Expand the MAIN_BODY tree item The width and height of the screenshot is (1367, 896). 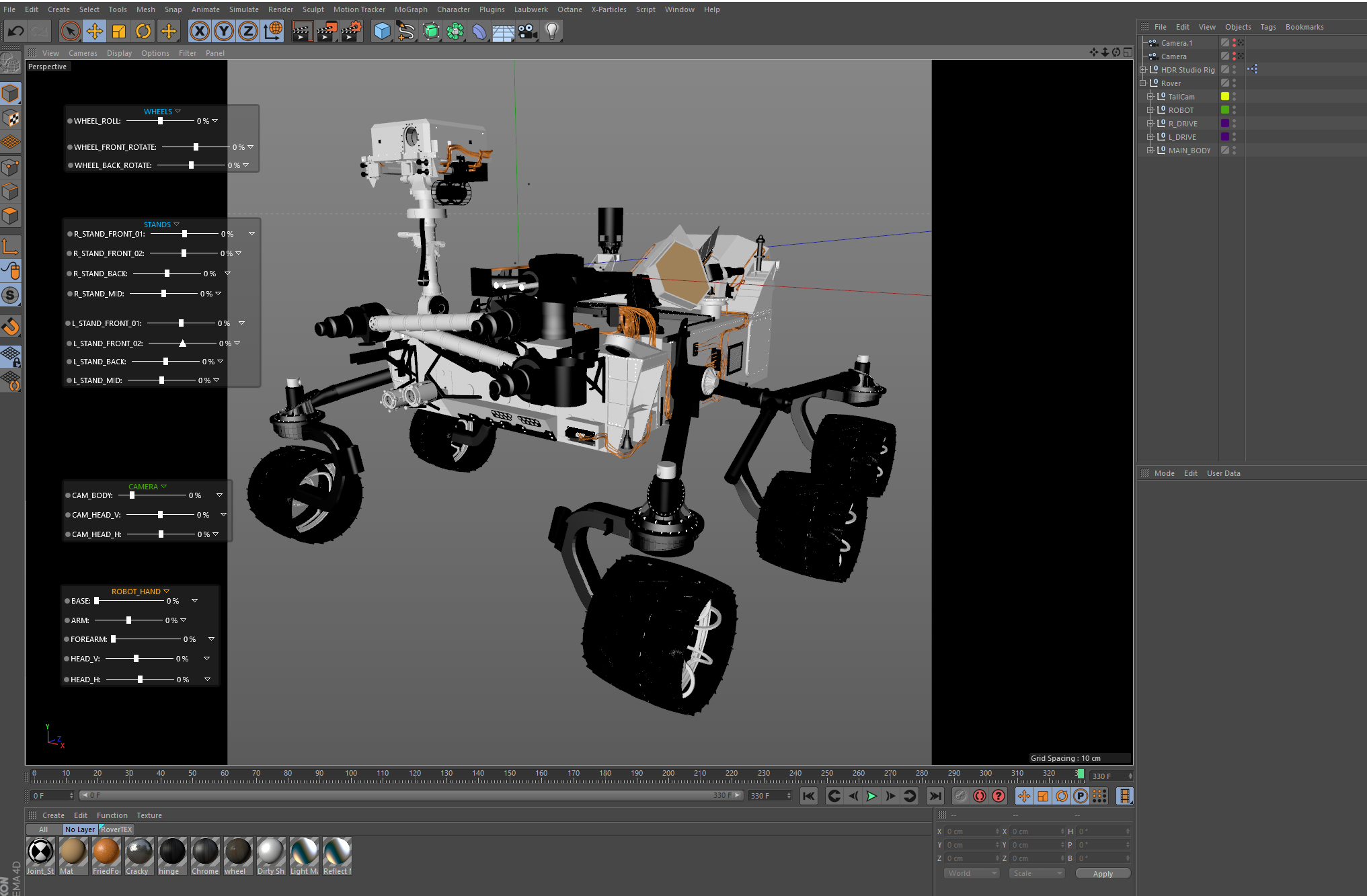click(x=1150, y=150)
